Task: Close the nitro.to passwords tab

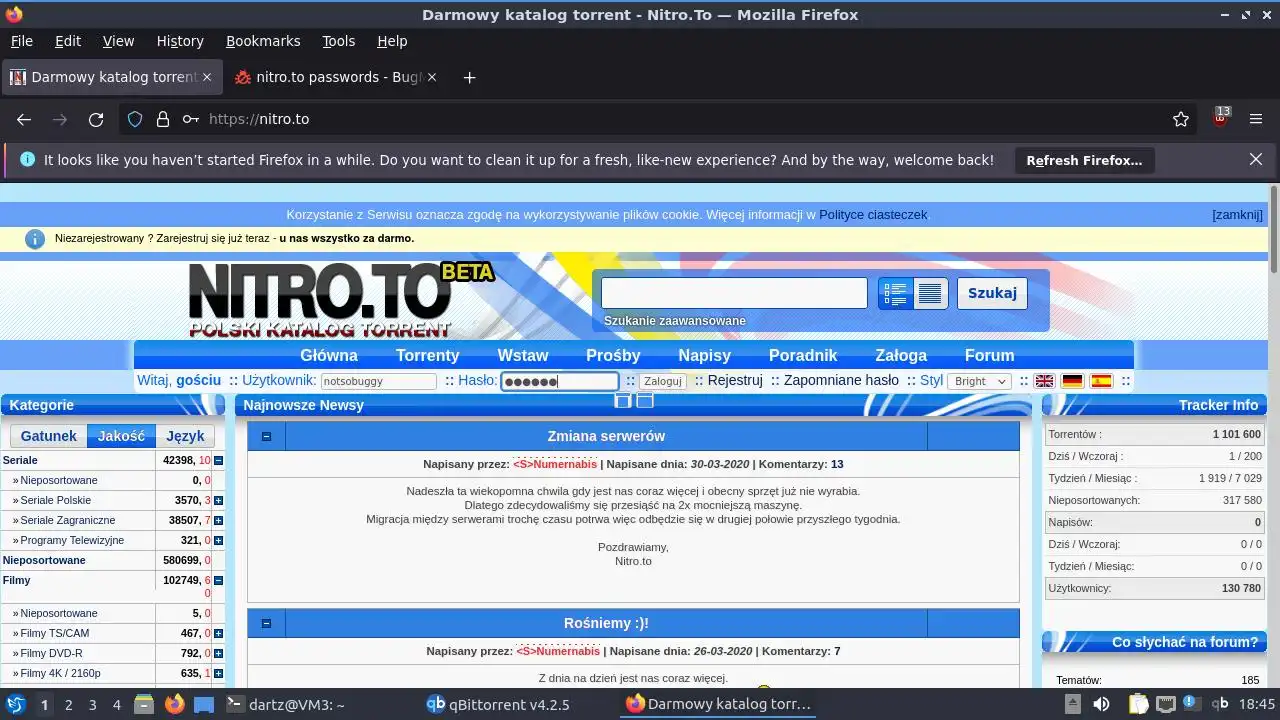Action: (x=432, y=77)
